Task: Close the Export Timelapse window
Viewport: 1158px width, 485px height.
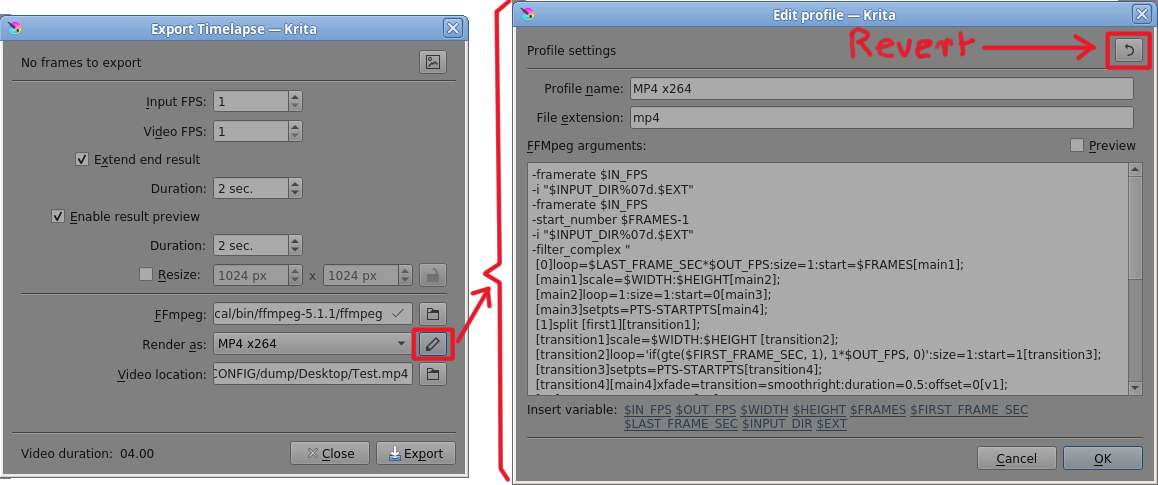Action: 453,29
